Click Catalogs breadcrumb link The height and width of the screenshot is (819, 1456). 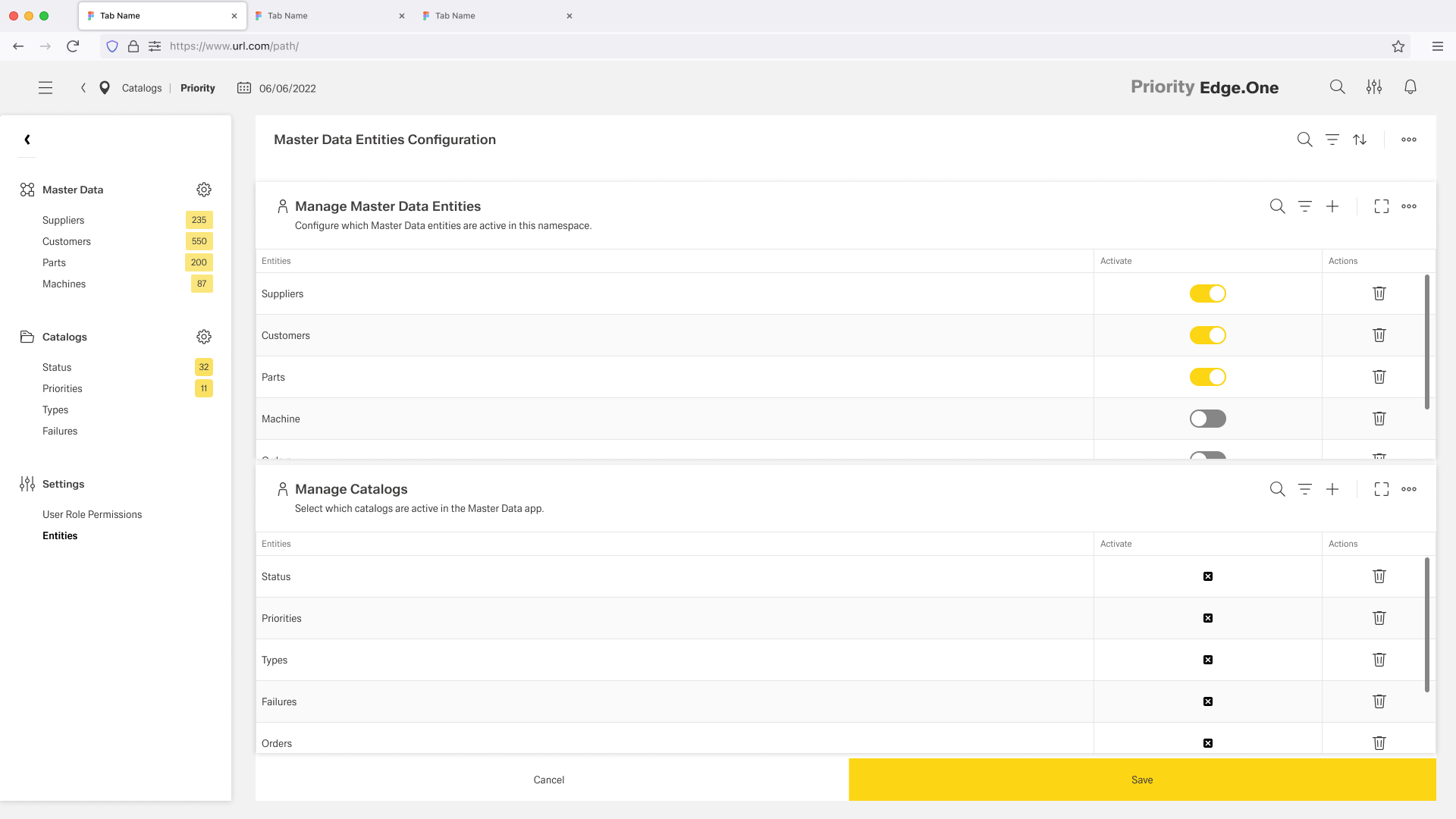[142, 88]
